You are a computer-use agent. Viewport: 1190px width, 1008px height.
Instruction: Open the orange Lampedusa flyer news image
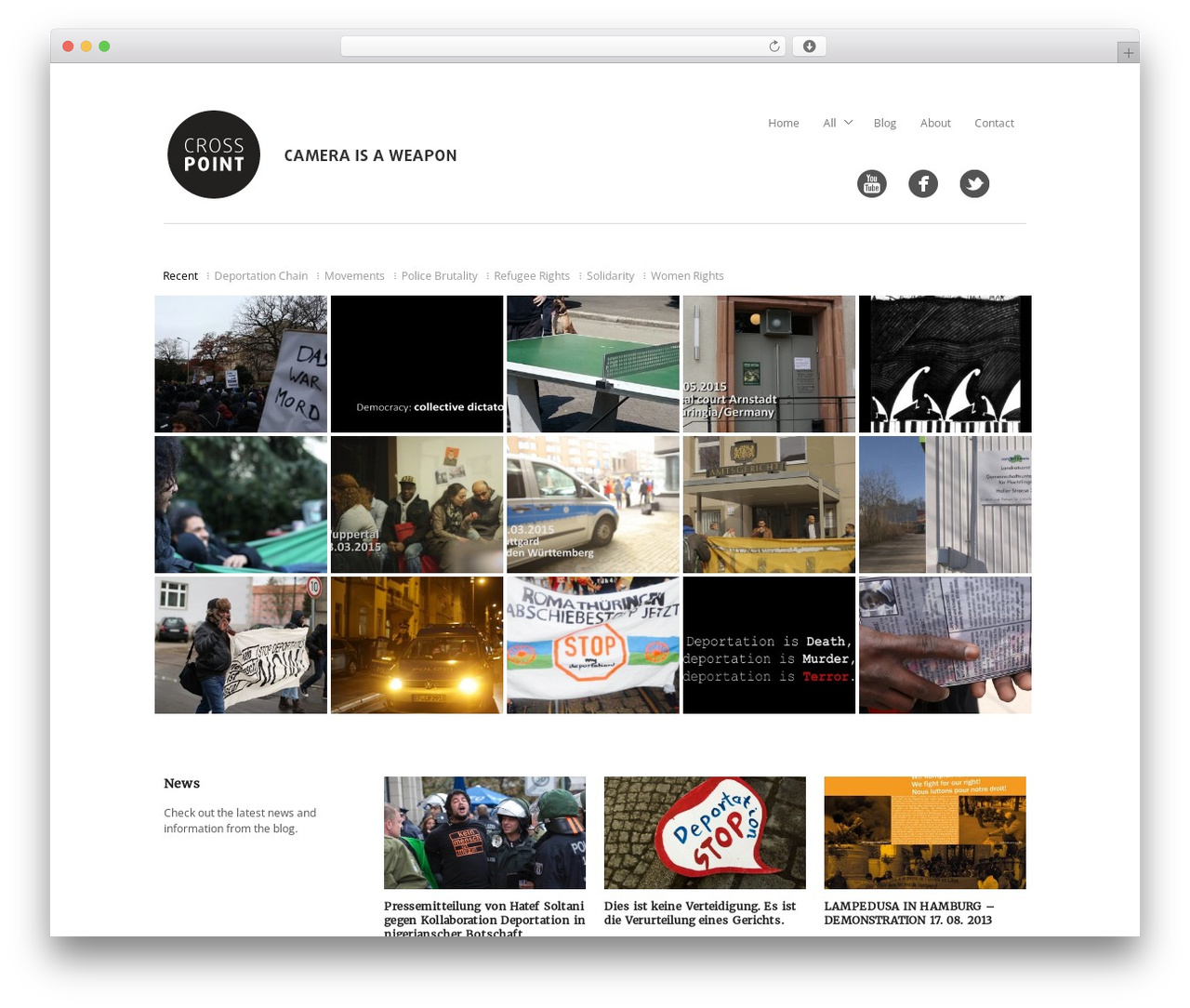(x=925, y=832)
